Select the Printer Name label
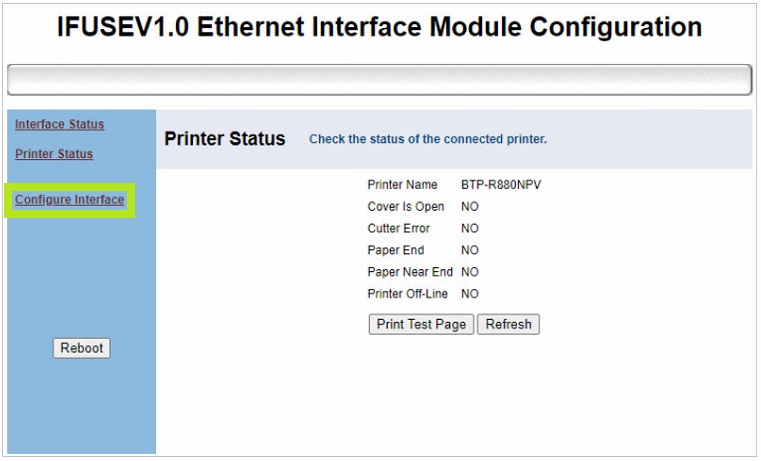 click(x=403, y=185)
